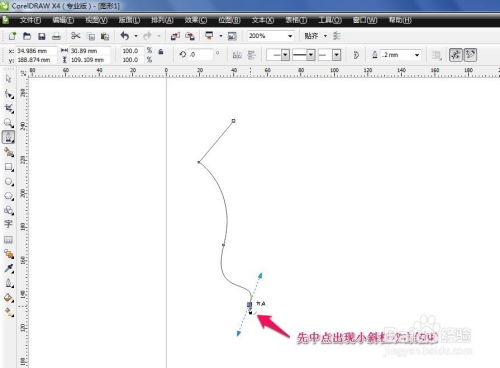
Task: Open the 文件(F) menu
Action: point(30,20)
